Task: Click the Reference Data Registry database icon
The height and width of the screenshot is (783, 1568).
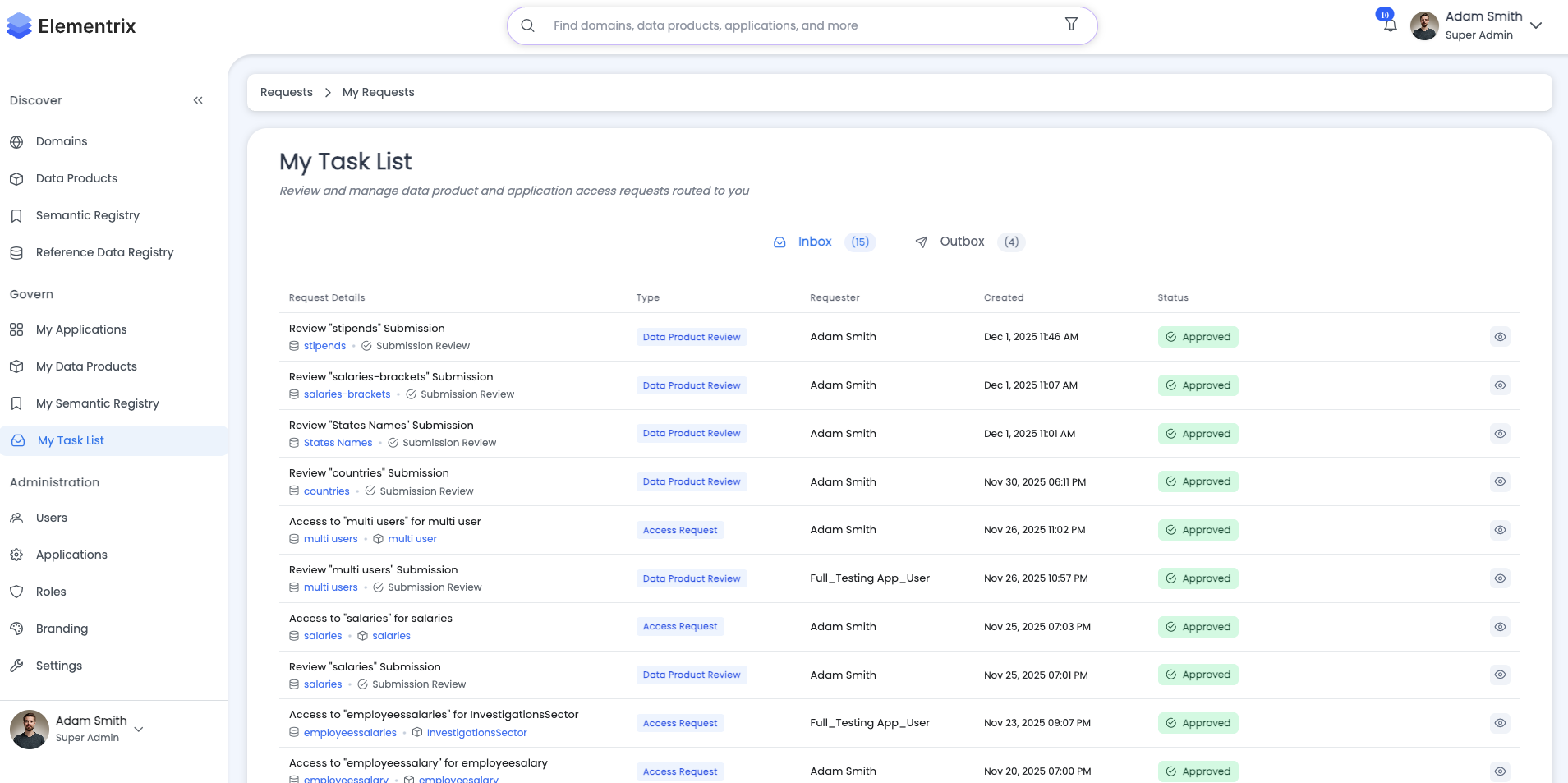Action: click(16, 253)
